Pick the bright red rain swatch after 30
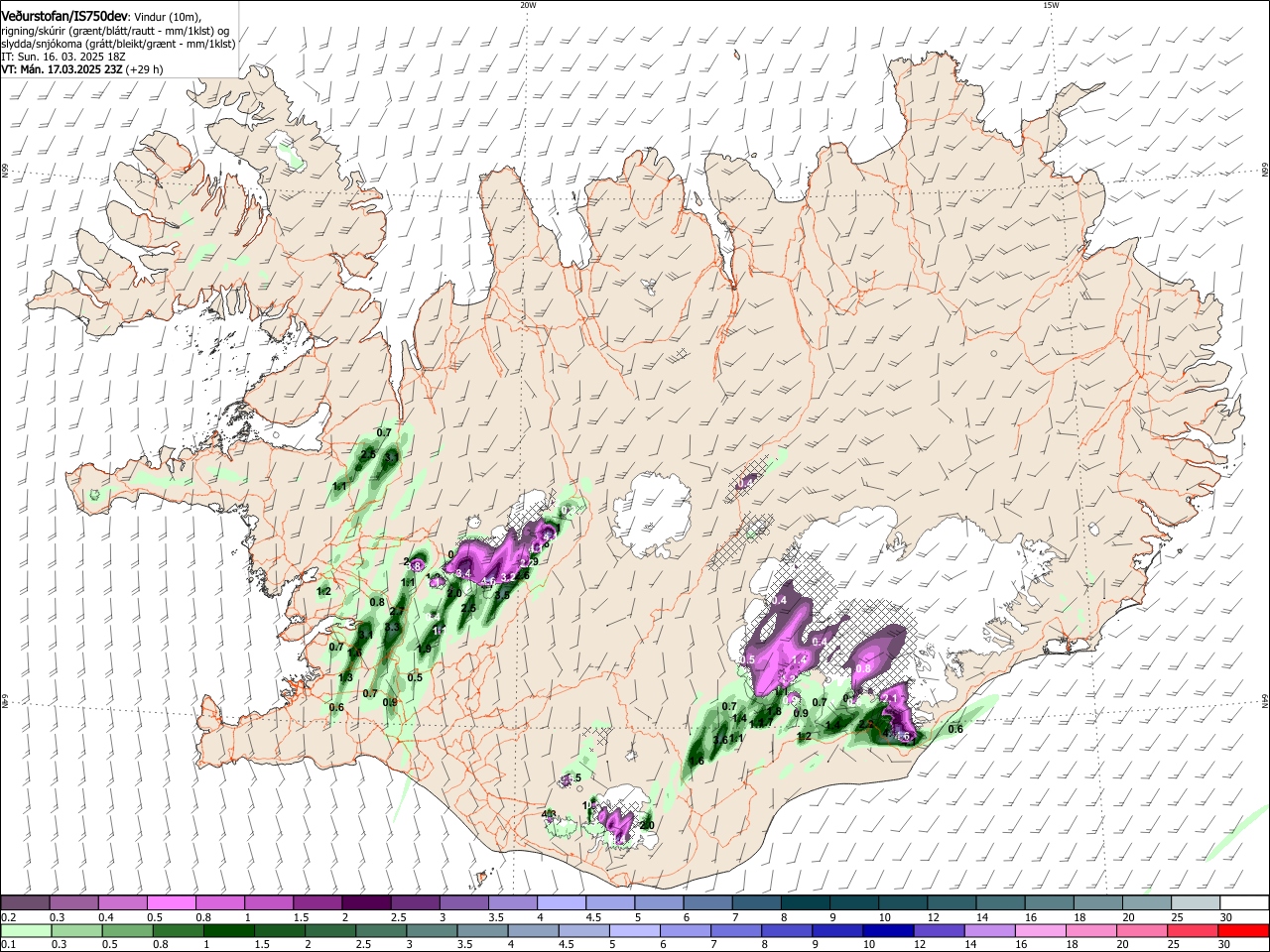This screenshot has height=952, width=1270. tap(1244, 930)
